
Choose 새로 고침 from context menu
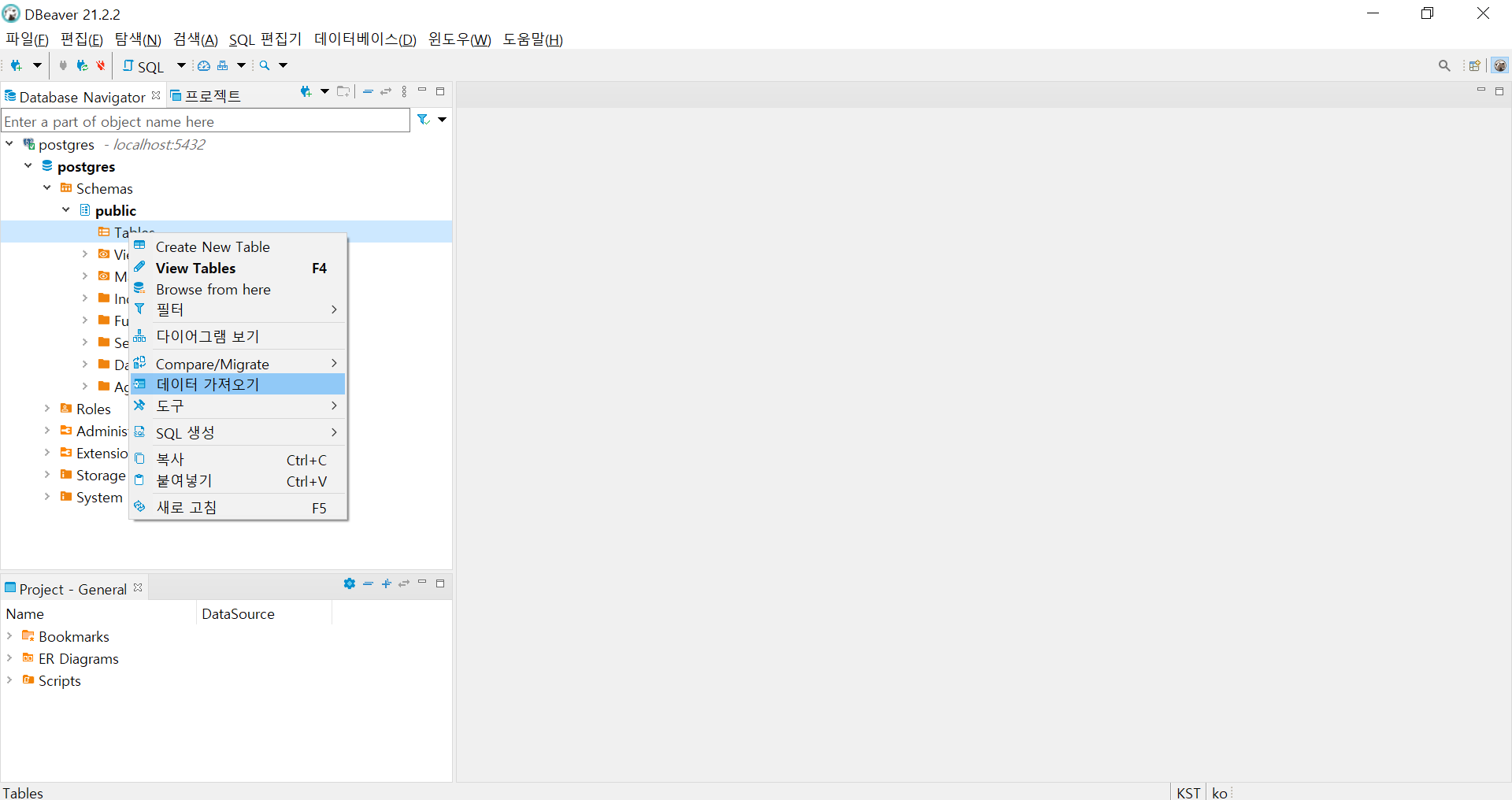click(238, 508)
